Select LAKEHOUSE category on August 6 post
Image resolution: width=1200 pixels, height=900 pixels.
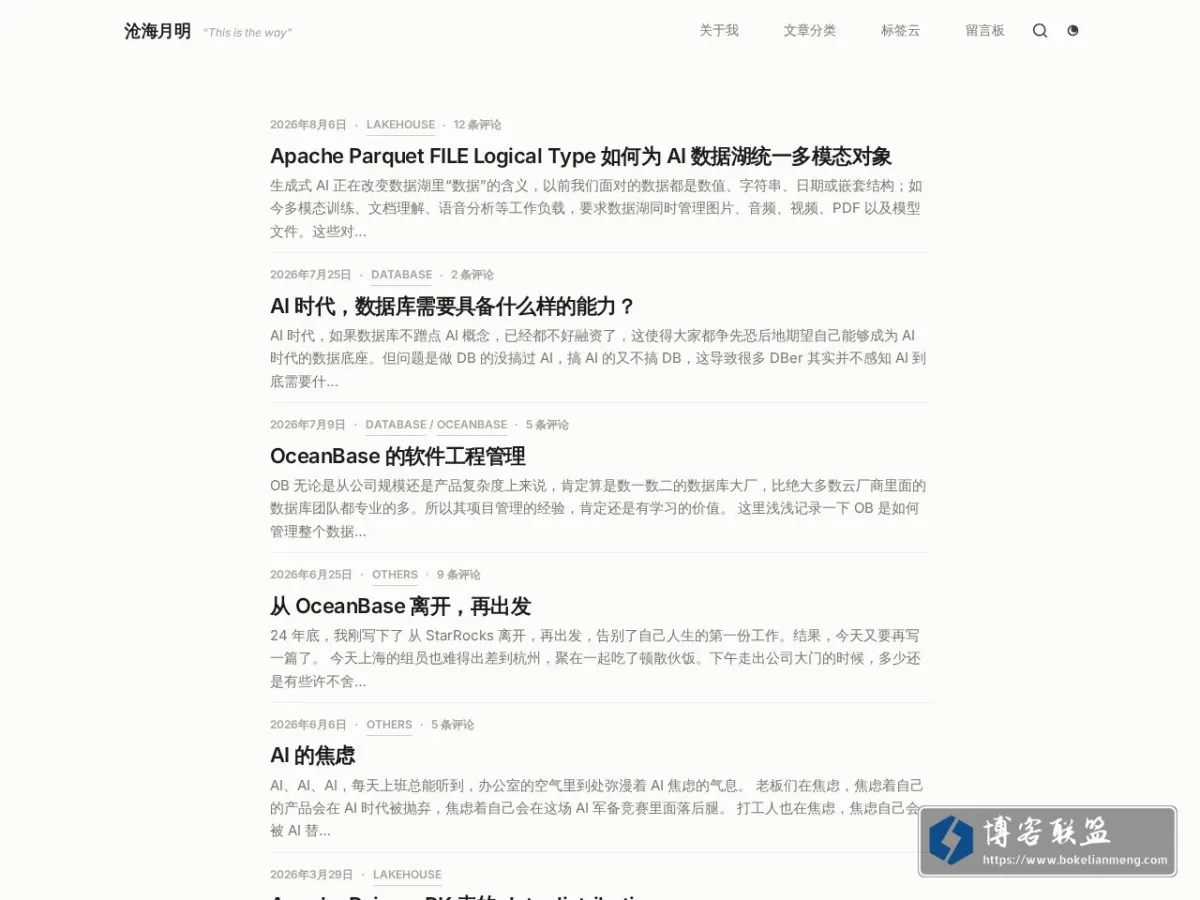click(x=401, y=125)
